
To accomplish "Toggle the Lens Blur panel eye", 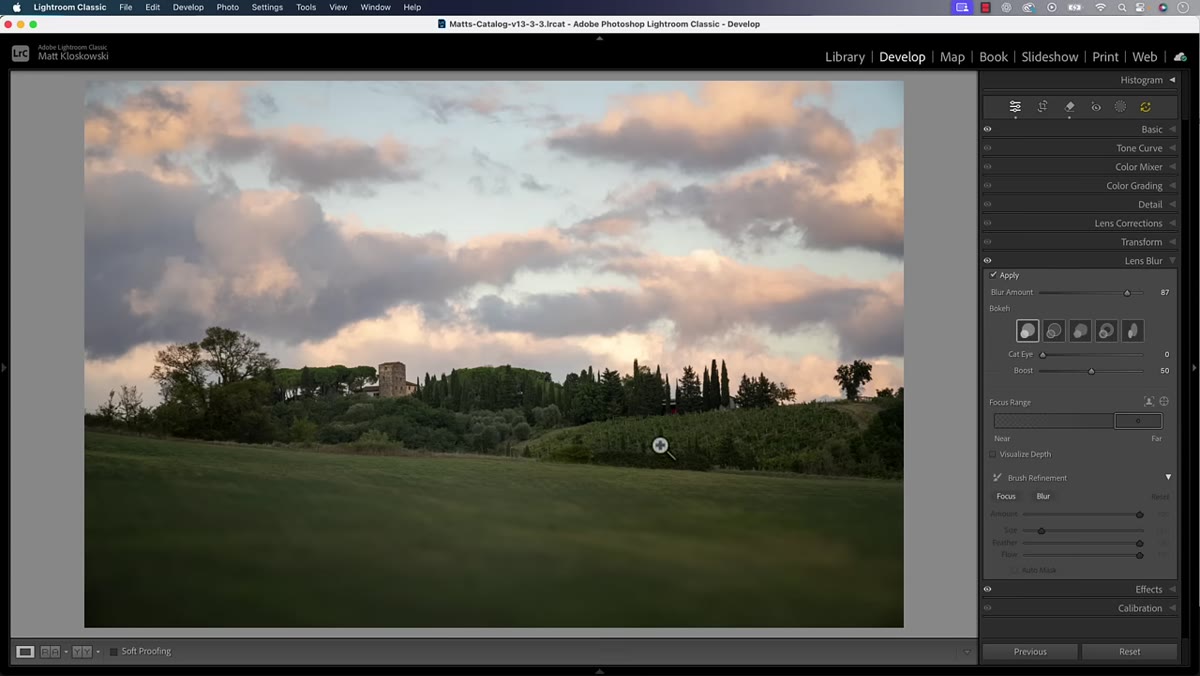I will (987, 261).
